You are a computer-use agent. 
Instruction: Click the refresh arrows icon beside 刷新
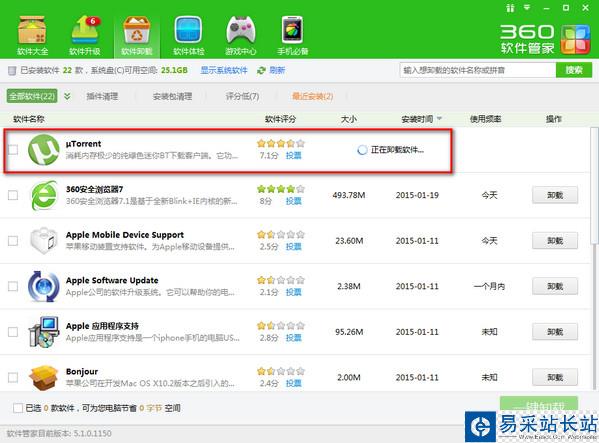[261, 70]
